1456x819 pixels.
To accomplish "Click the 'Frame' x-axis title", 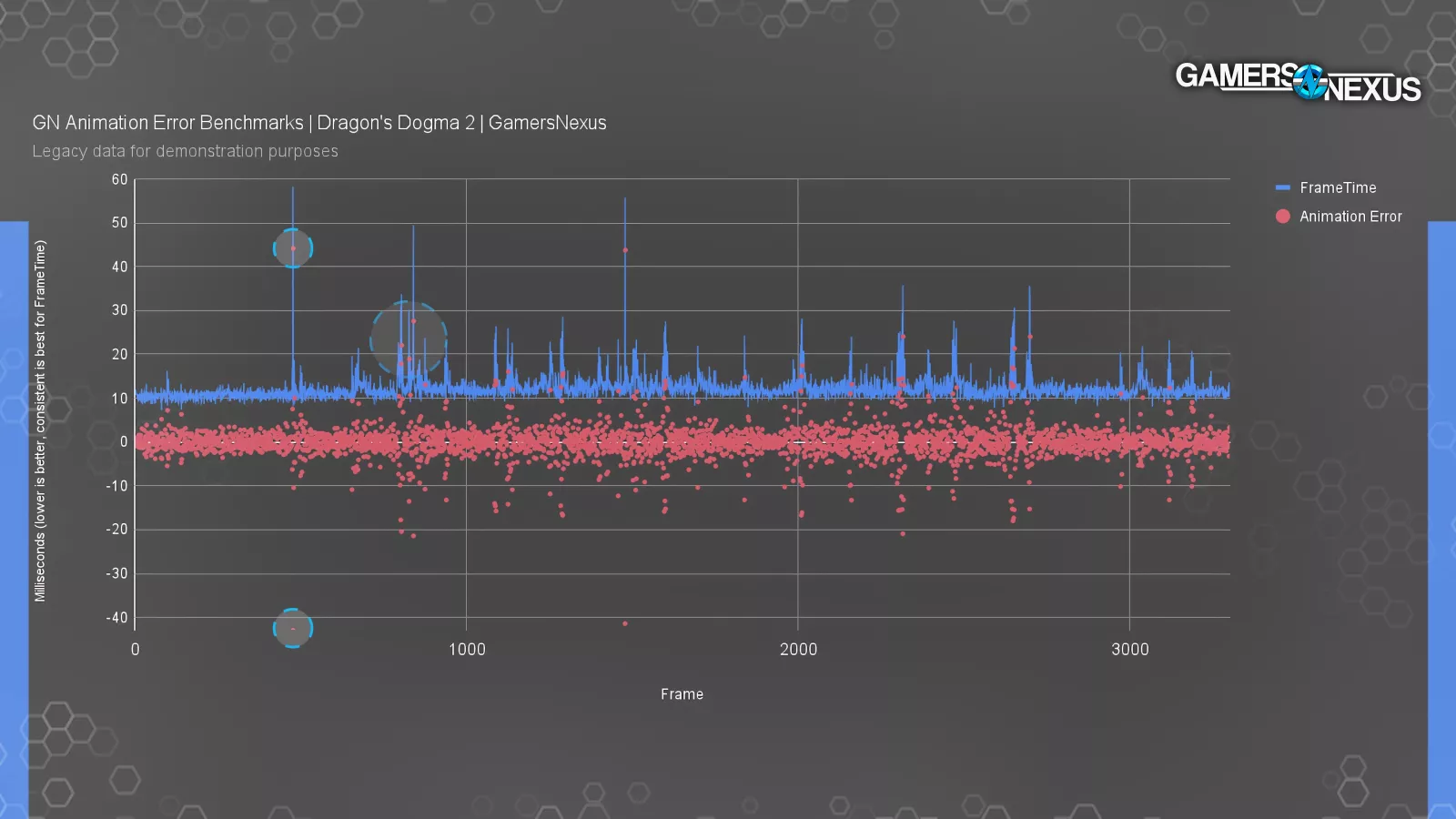I will (682, 694).
